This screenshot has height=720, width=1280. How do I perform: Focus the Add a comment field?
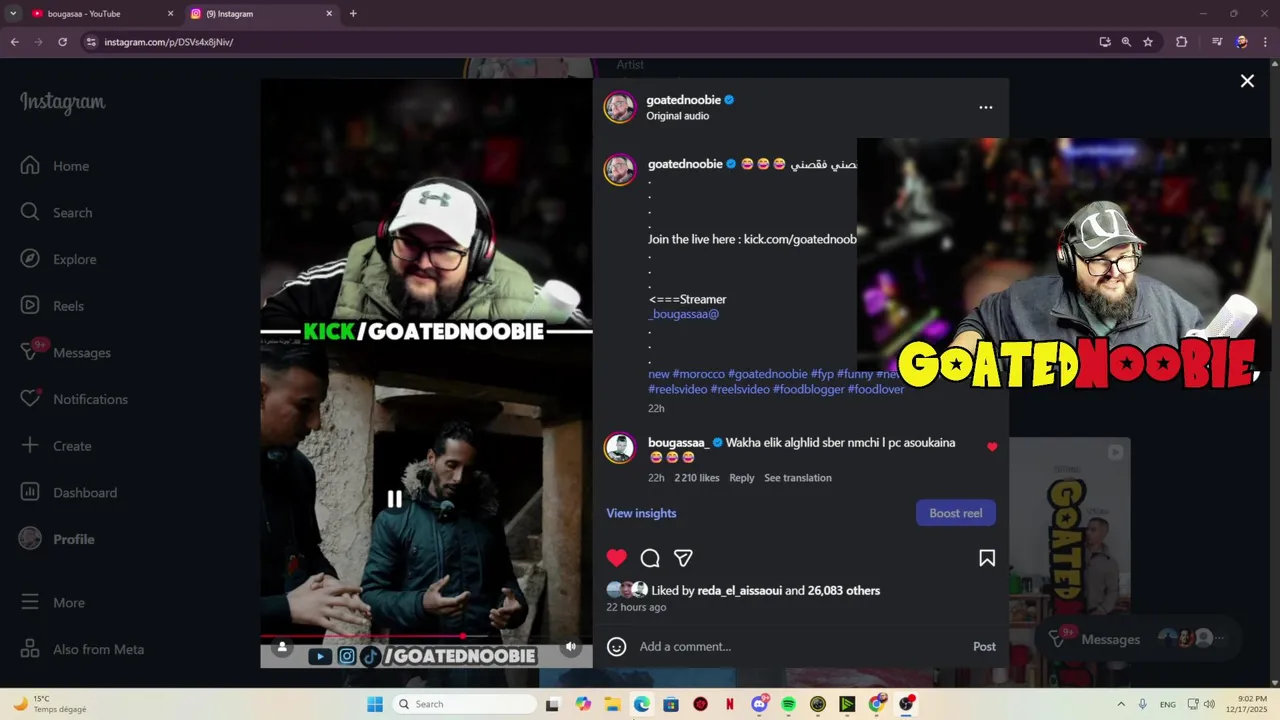point(800,647)
